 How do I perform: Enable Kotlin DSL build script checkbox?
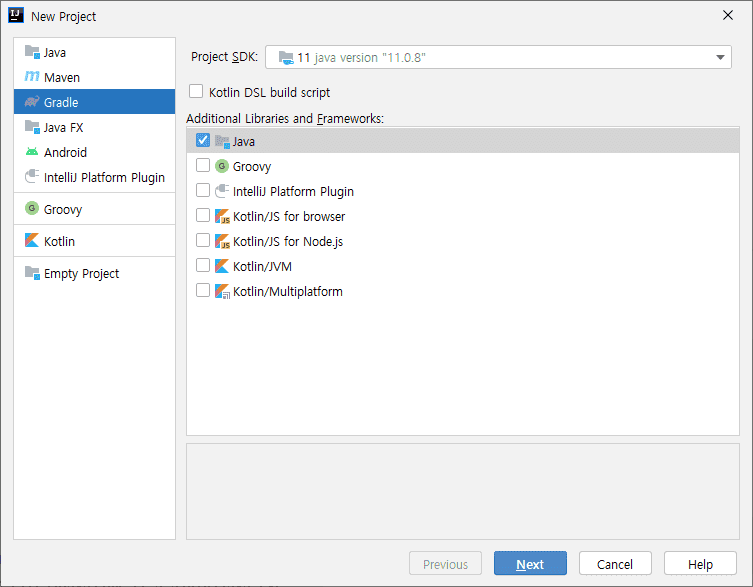pyautogui.click(x=196, y=92)
